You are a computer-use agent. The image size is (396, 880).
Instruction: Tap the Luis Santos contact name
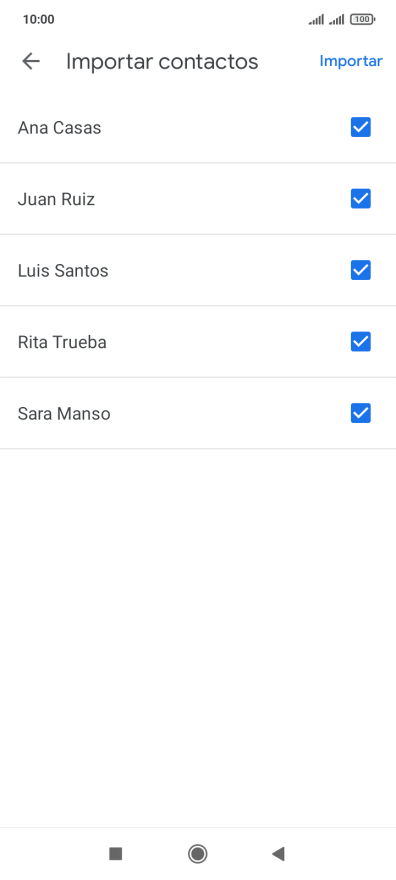[x=63, y=271]
